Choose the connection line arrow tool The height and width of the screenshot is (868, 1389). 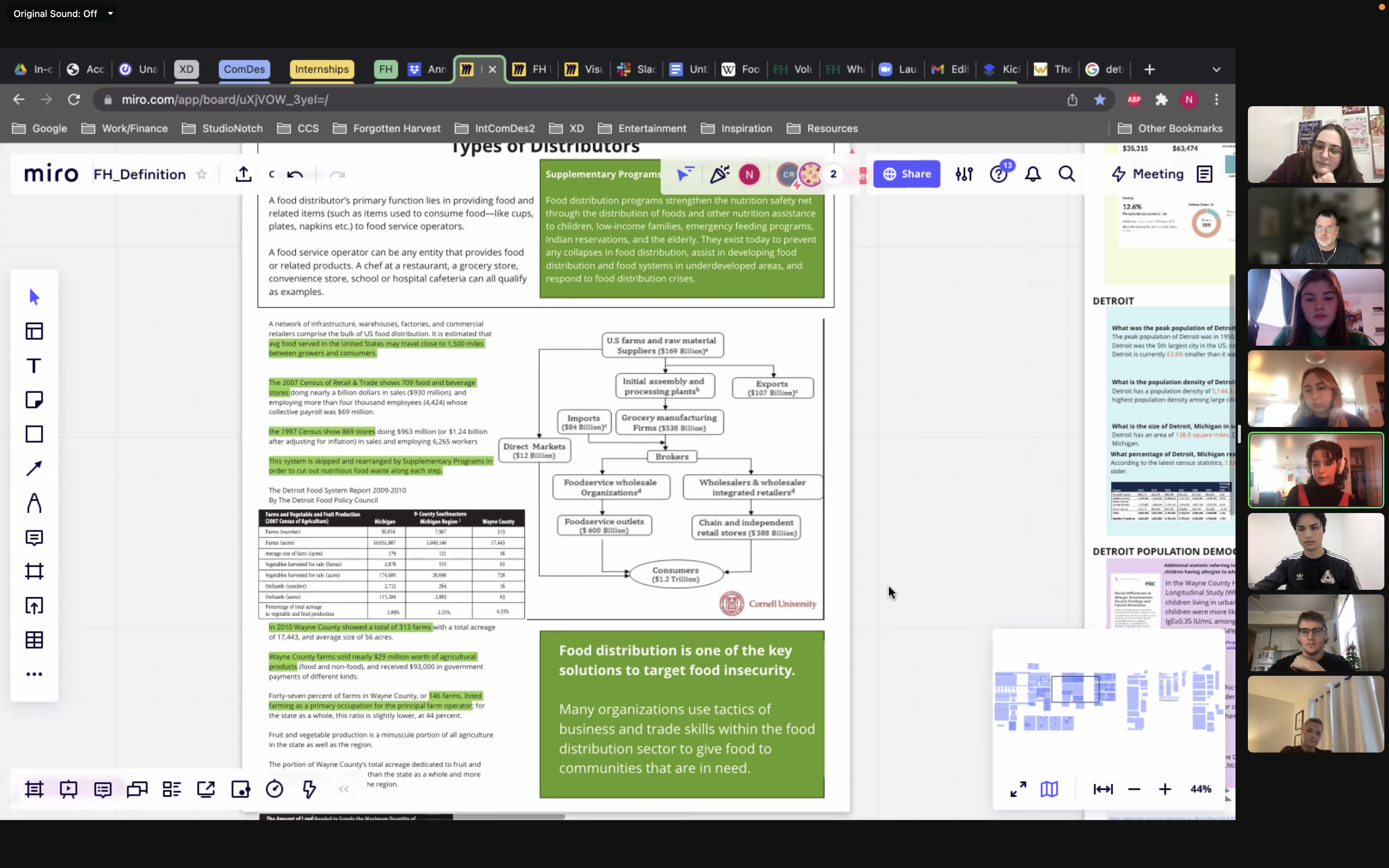tap(34, 468)
